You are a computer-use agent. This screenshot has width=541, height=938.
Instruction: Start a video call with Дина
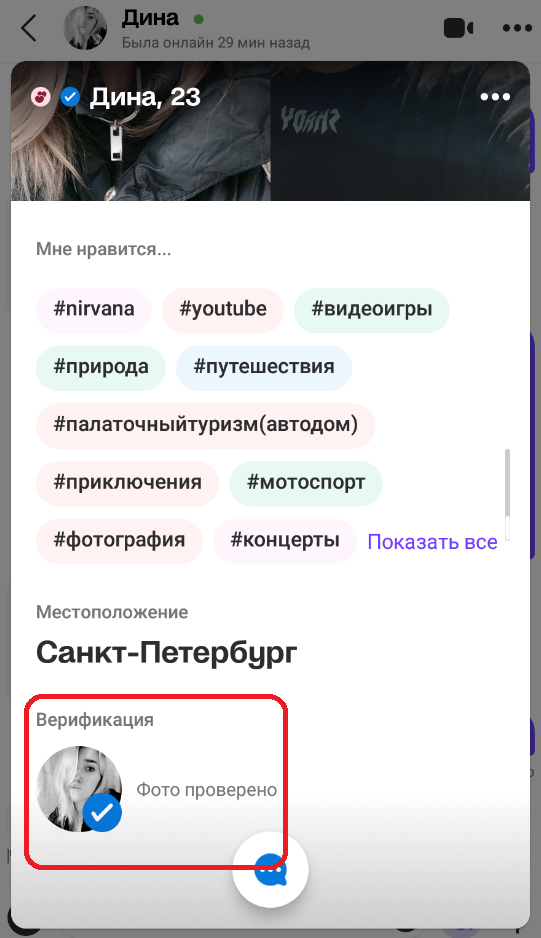coord(458,28)
